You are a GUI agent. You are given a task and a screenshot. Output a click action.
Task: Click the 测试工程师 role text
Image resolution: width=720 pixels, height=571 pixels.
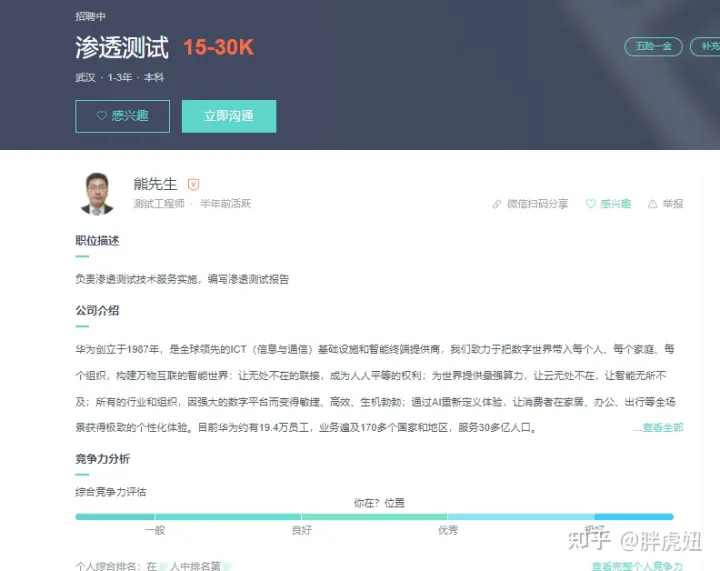[159, 204]
